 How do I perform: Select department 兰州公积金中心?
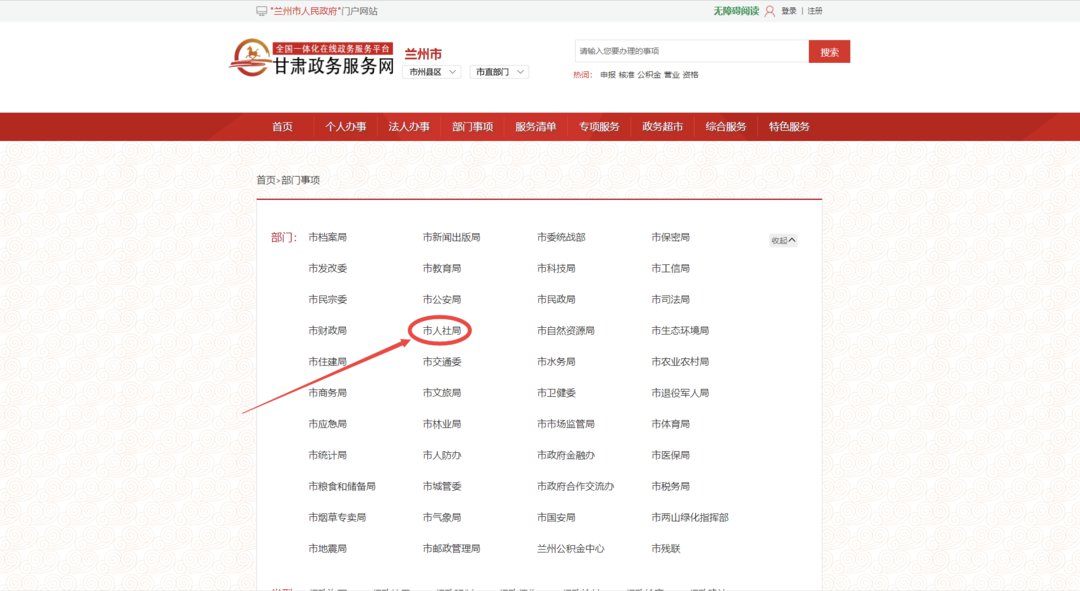click(570, 548)
